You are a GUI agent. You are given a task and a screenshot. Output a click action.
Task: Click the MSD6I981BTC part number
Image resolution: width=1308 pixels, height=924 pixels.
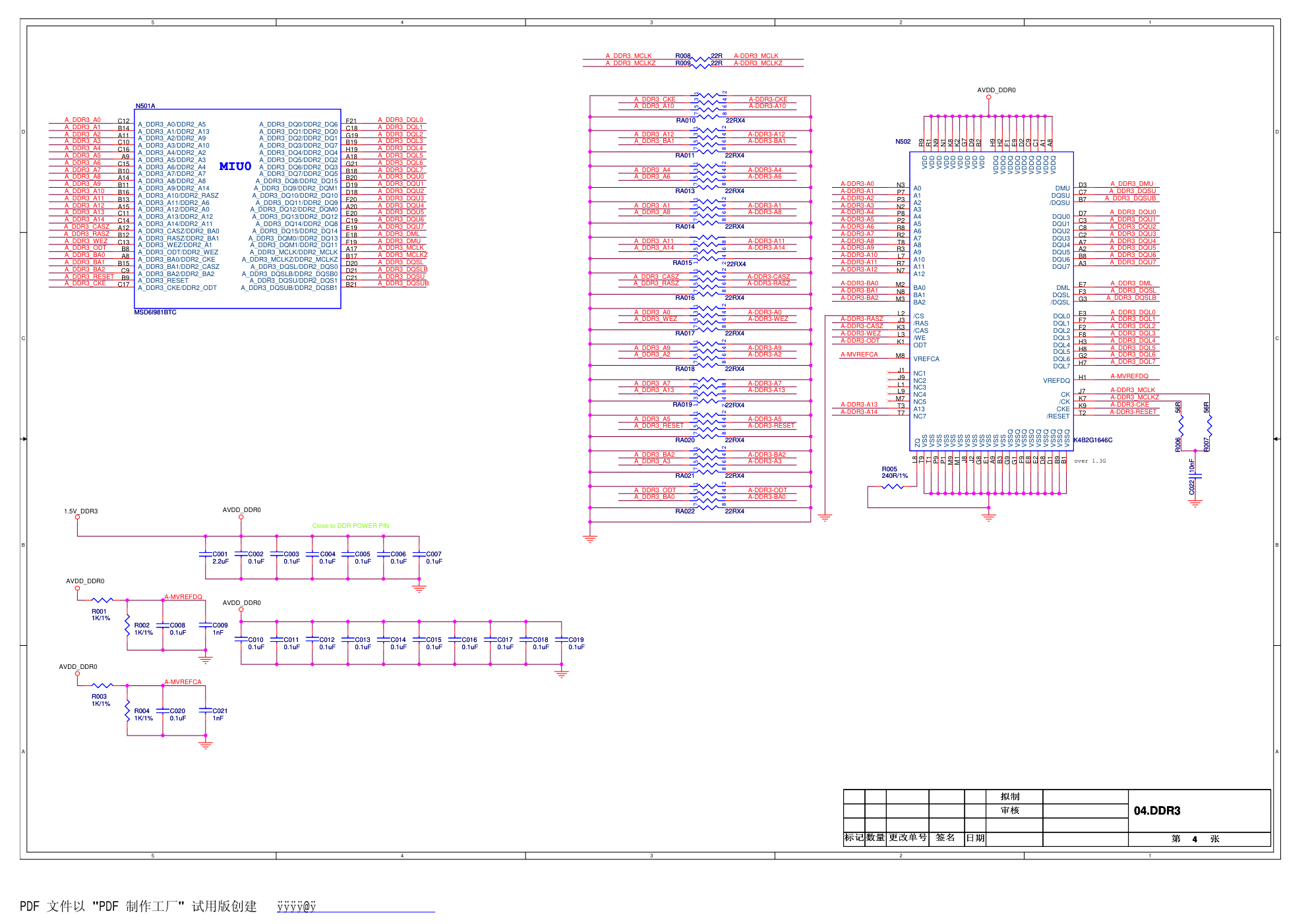point(155,312)
